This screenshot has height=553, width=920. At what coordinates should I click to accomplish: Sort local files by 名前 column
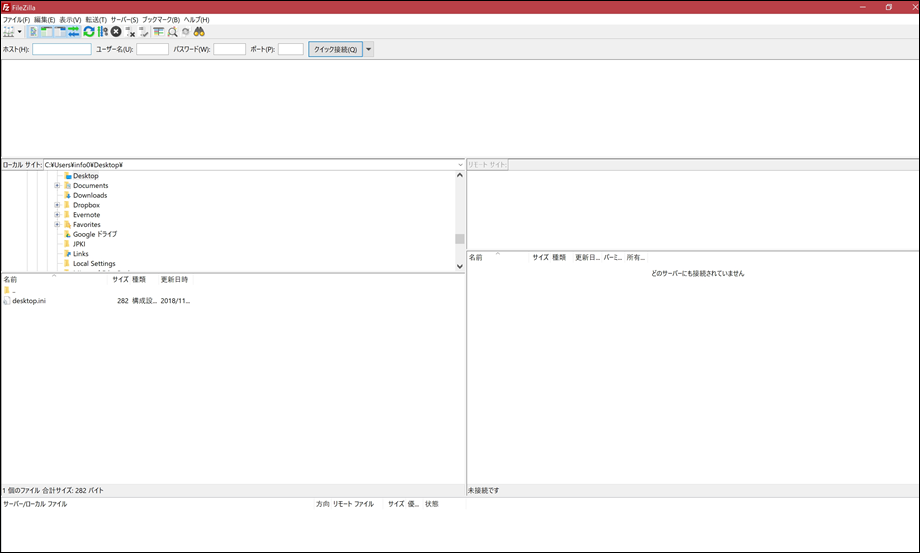point(56,280)
